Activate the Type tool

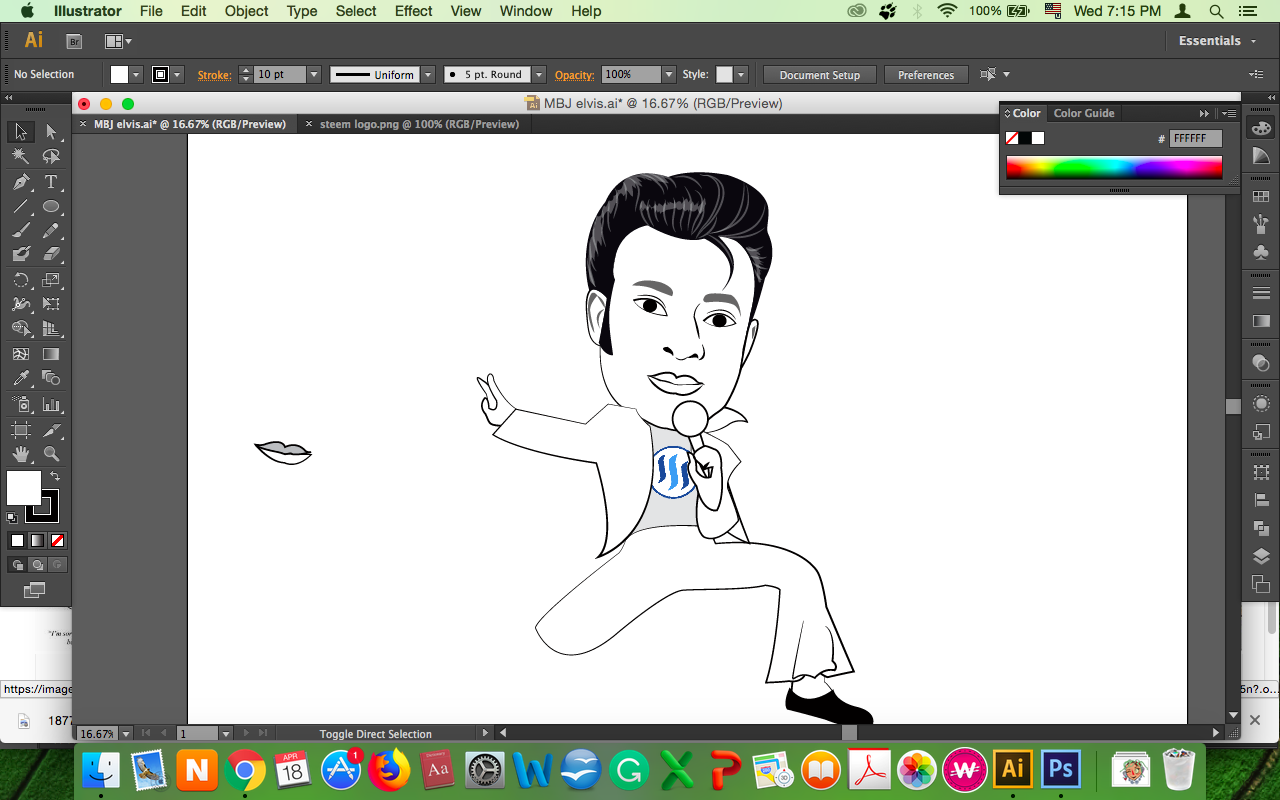(51, 182)
